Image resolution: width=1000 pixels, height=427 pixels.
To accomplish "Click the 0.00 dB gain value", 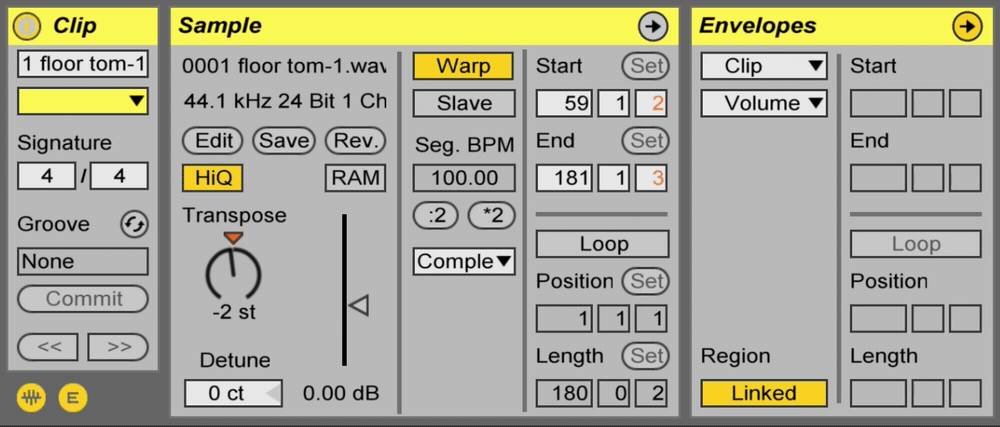I will coord(341,393).
